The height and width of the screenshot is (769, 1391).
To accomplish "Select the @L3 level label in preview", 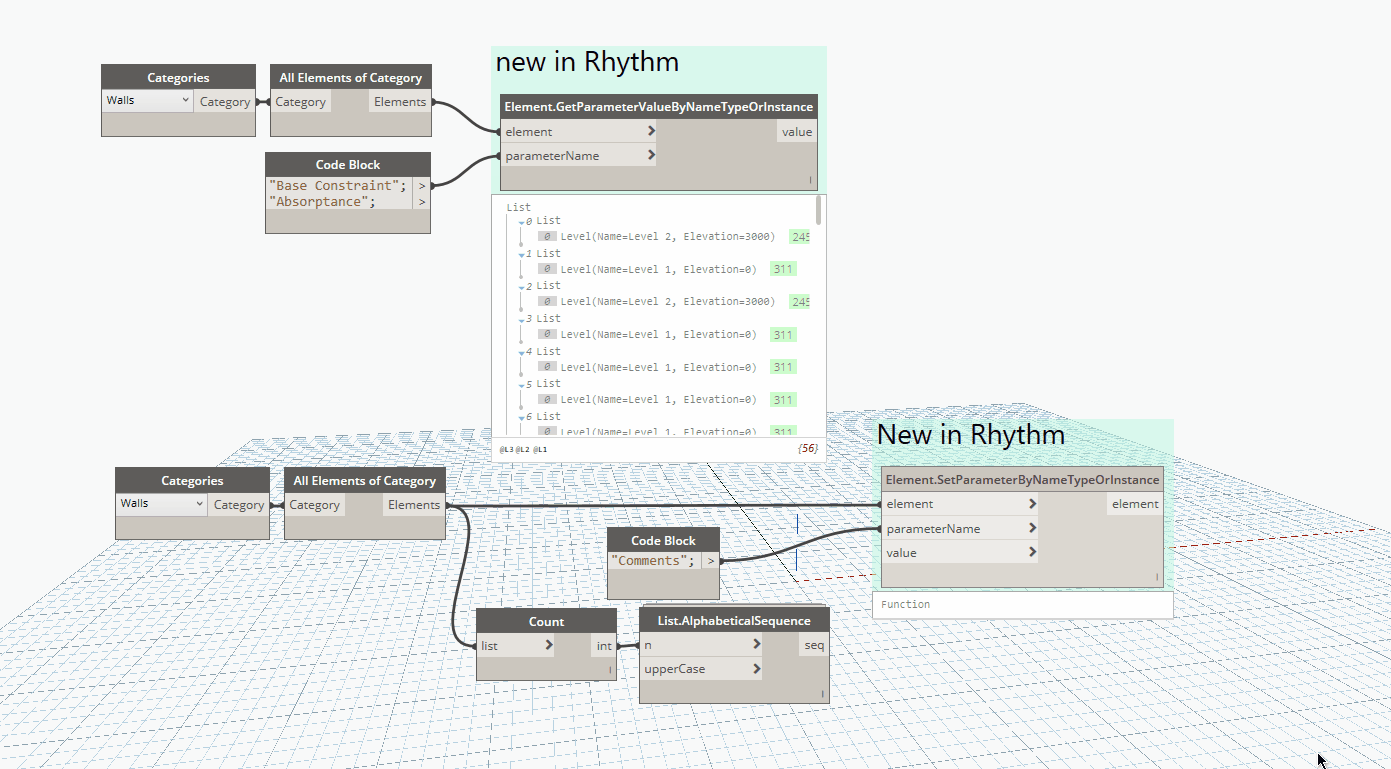I will 506,450.
